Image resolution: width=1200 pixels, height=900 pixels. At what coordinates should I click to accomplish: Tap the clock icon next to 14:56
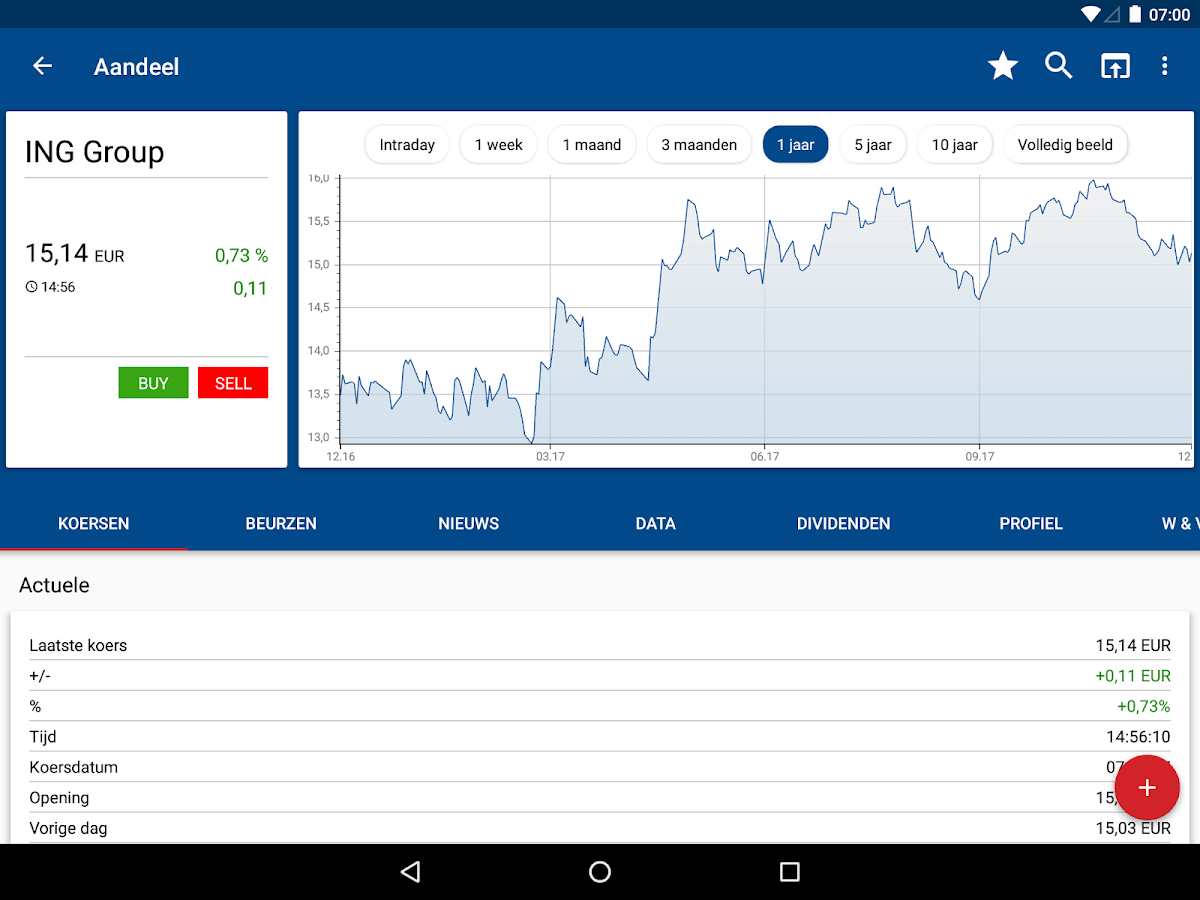tap(31, 287)
